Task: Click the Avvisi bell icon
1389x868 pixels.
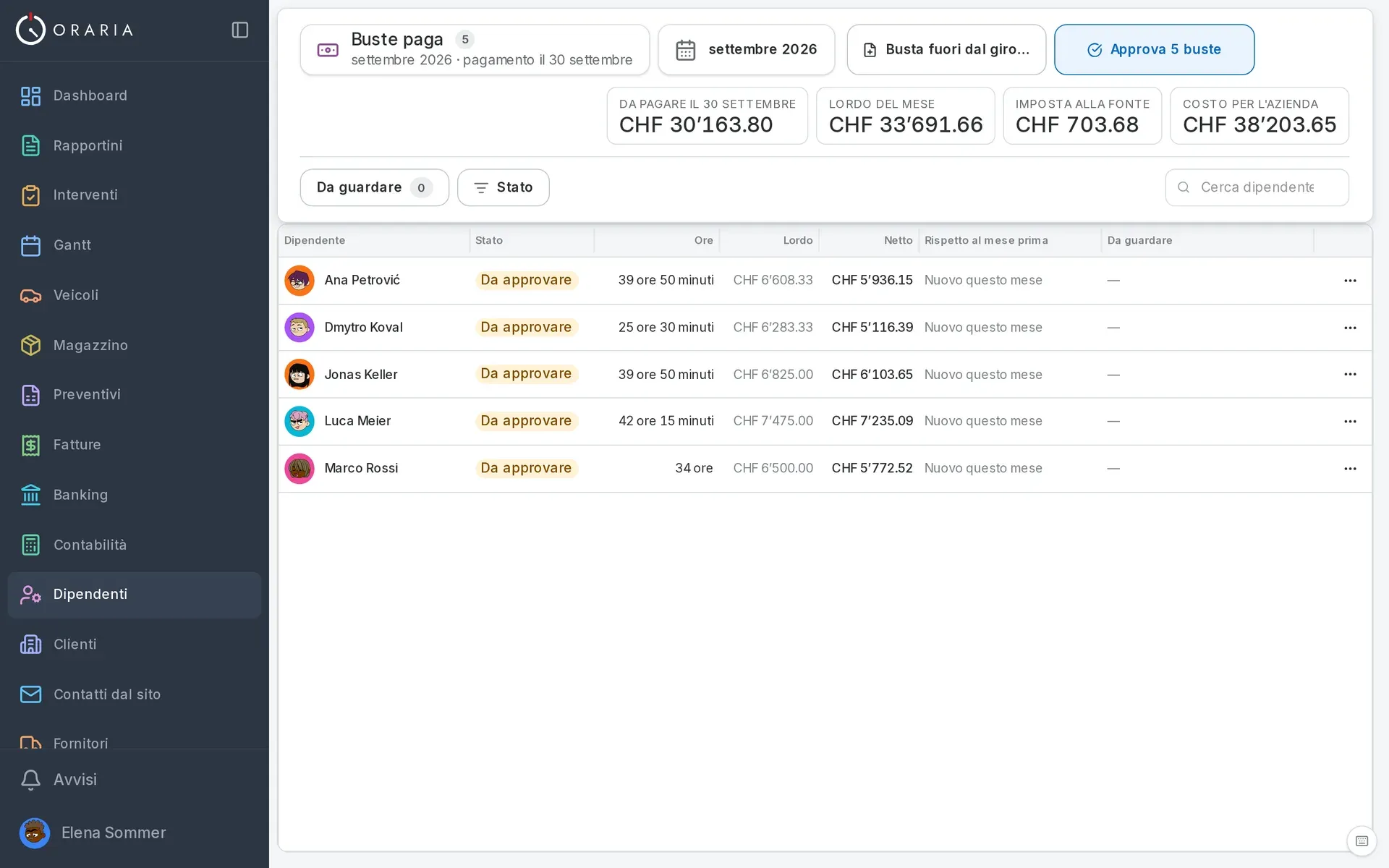Action: click(30, 780)
